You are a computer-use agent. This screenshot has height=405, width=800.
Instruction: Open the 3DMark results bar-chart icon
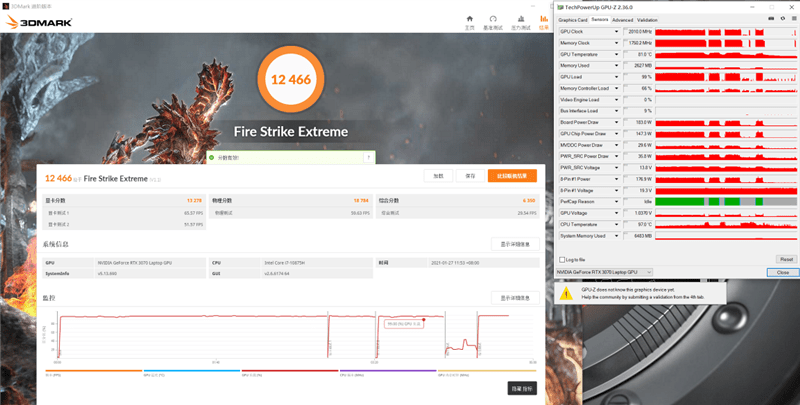click(x=543, y=19)
